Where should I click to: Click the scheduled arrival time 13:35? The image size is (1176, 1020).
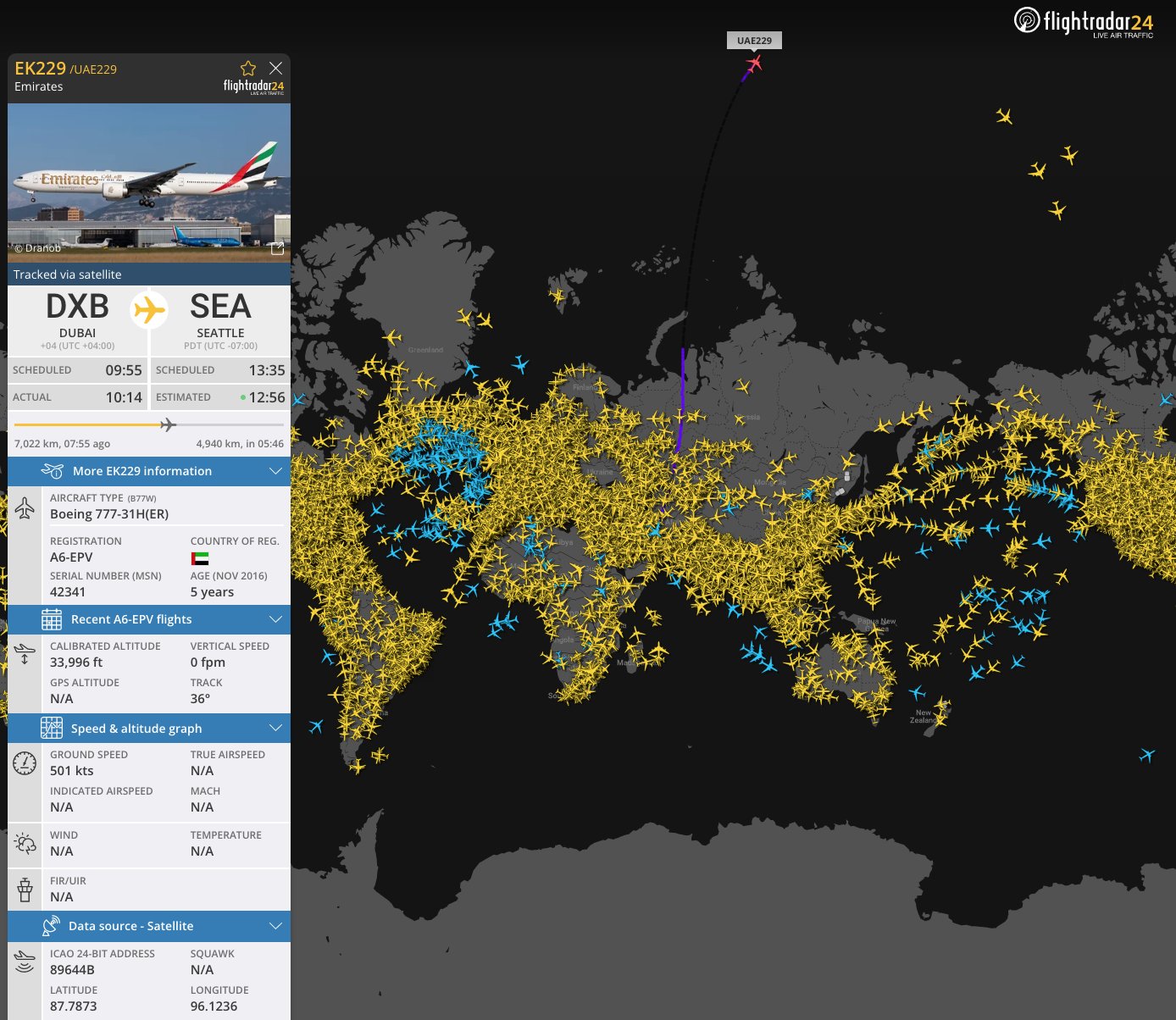coord(267,370)
